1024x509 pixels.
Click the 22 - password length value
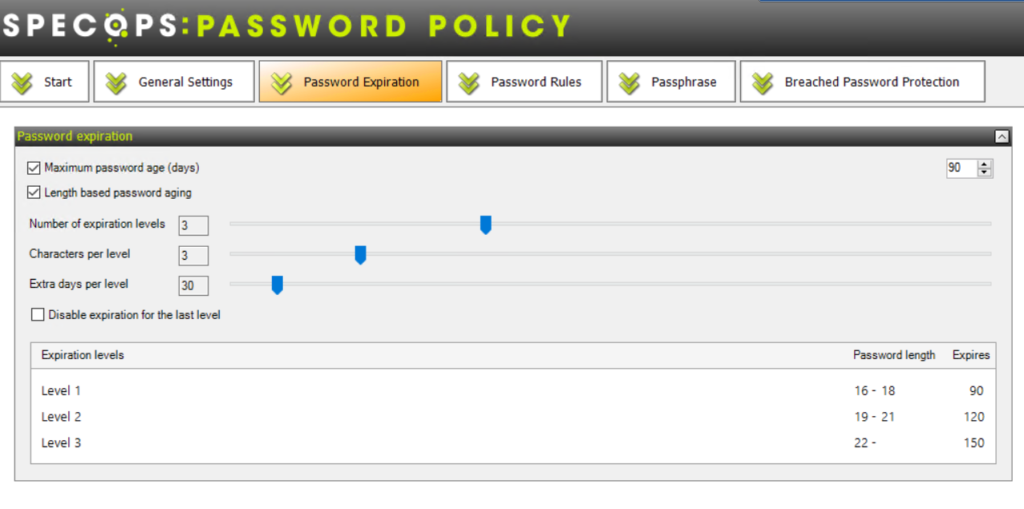tap(865, 443)
